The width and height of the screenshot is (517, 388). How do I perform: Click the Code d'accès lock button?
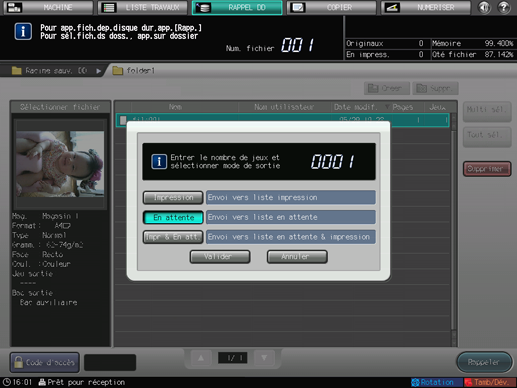point(45,362)
